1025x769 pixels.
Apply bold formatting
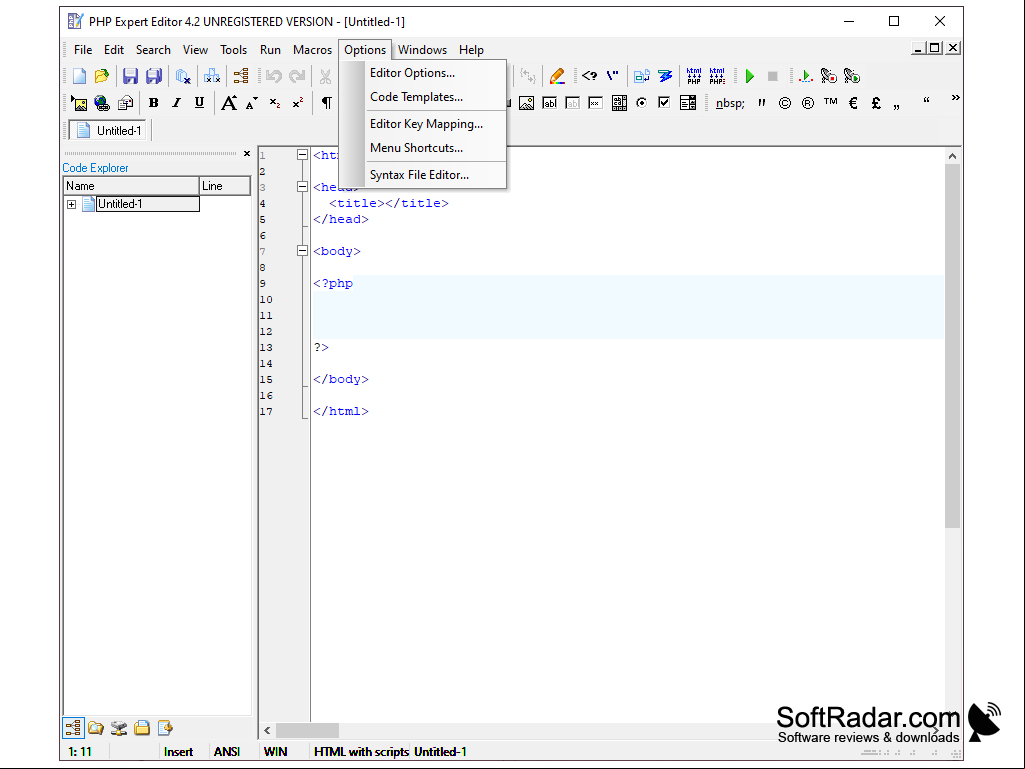(154, 103)
